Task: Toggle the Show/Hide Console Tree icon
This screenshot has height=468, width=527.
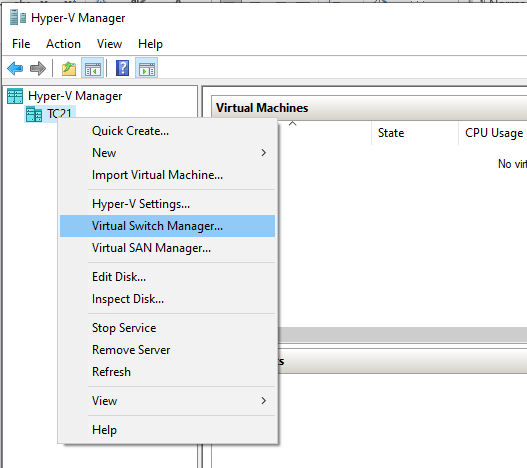Action: [92, 68]
